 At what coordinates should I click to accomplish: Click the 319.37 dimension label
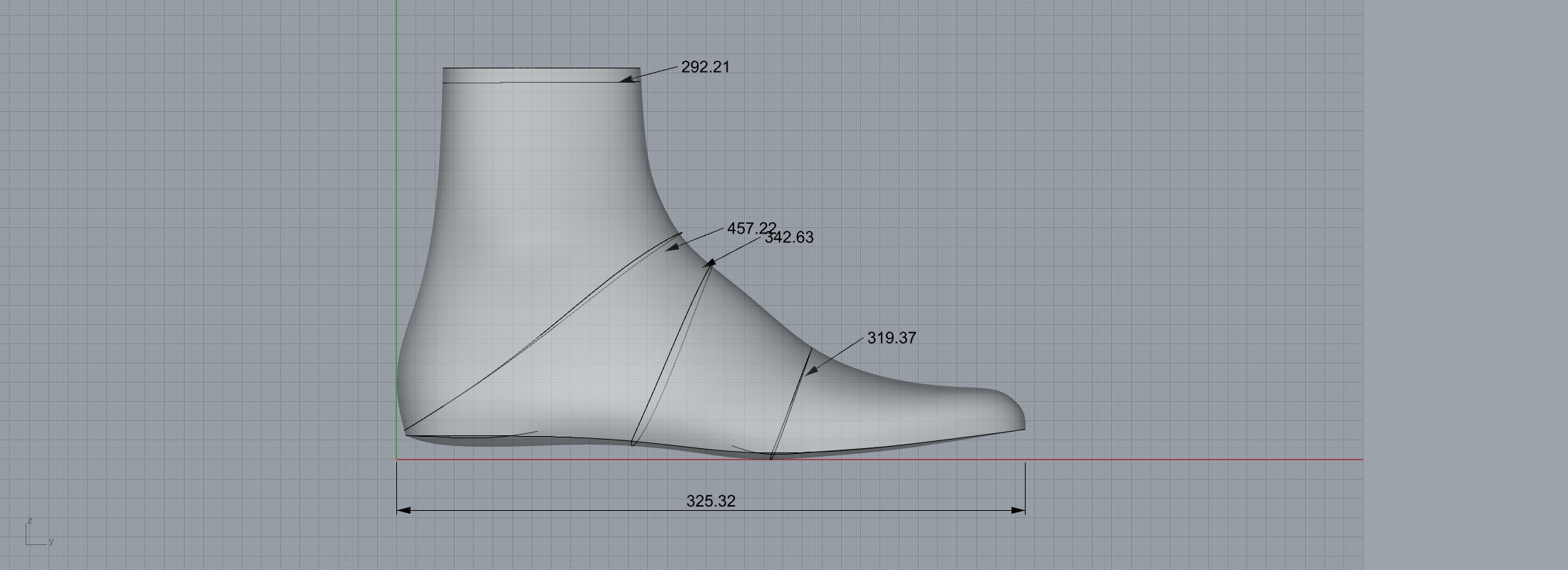pos(892,338)
